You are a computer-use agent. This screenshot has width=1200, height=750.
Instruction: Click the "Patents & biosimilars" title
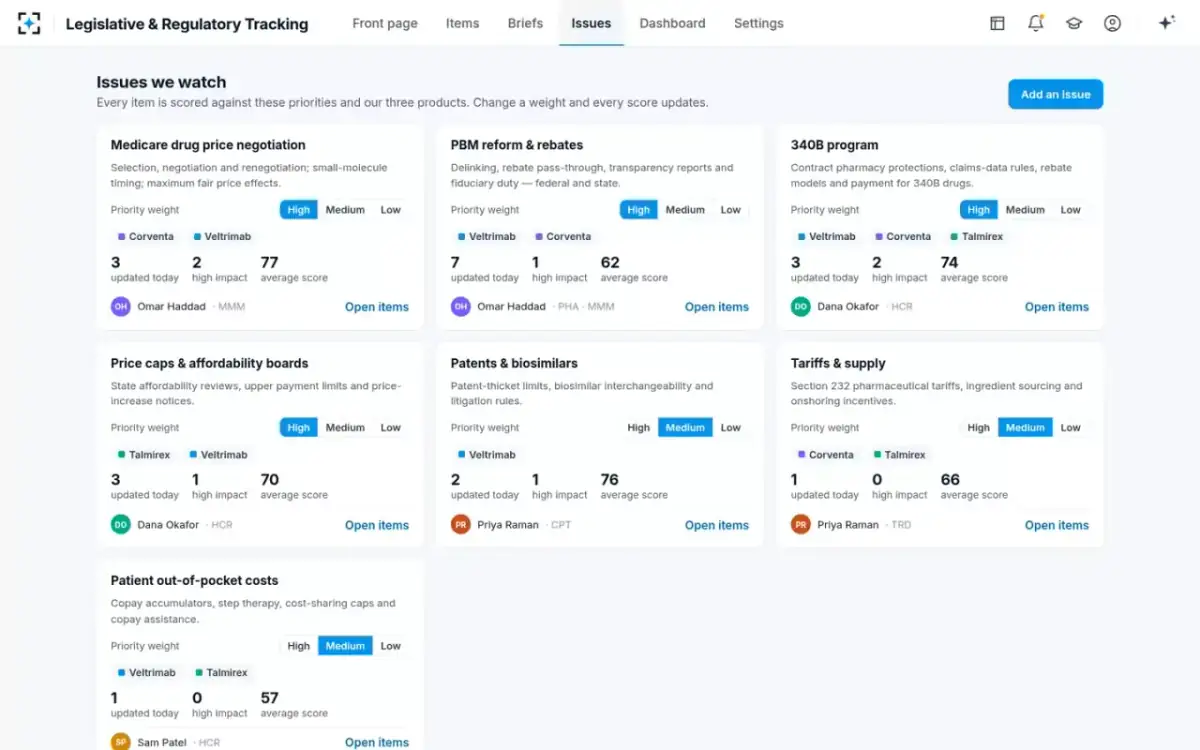tap(514, 363)
